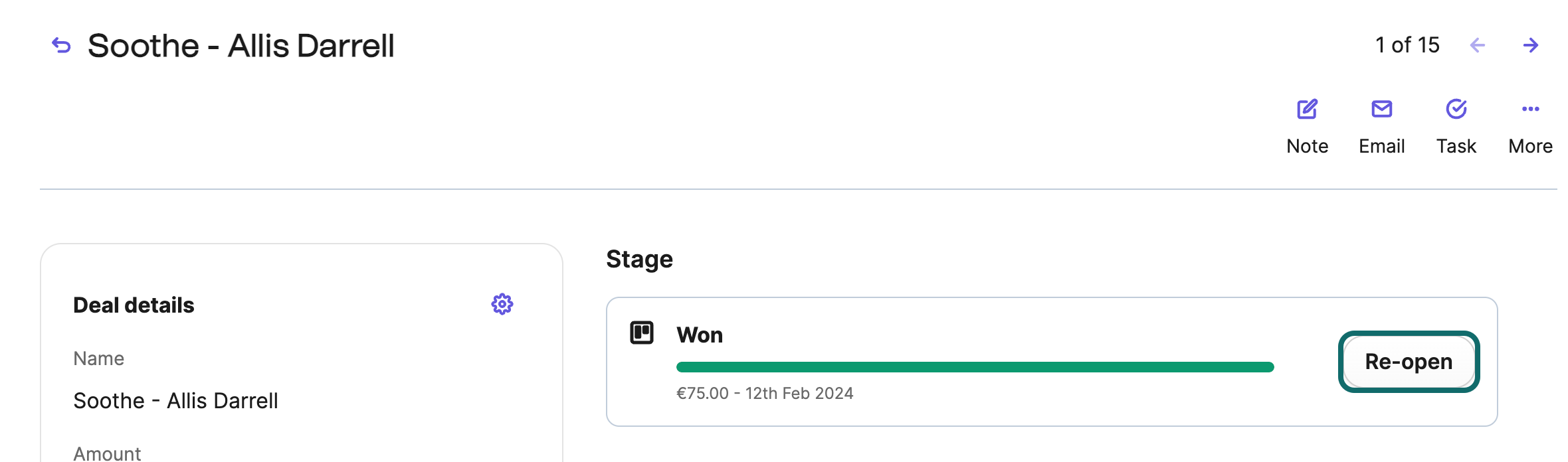This screenshot has height=462, width=1568.
Task: Click the Won stage label
Action: click(700, 335)
